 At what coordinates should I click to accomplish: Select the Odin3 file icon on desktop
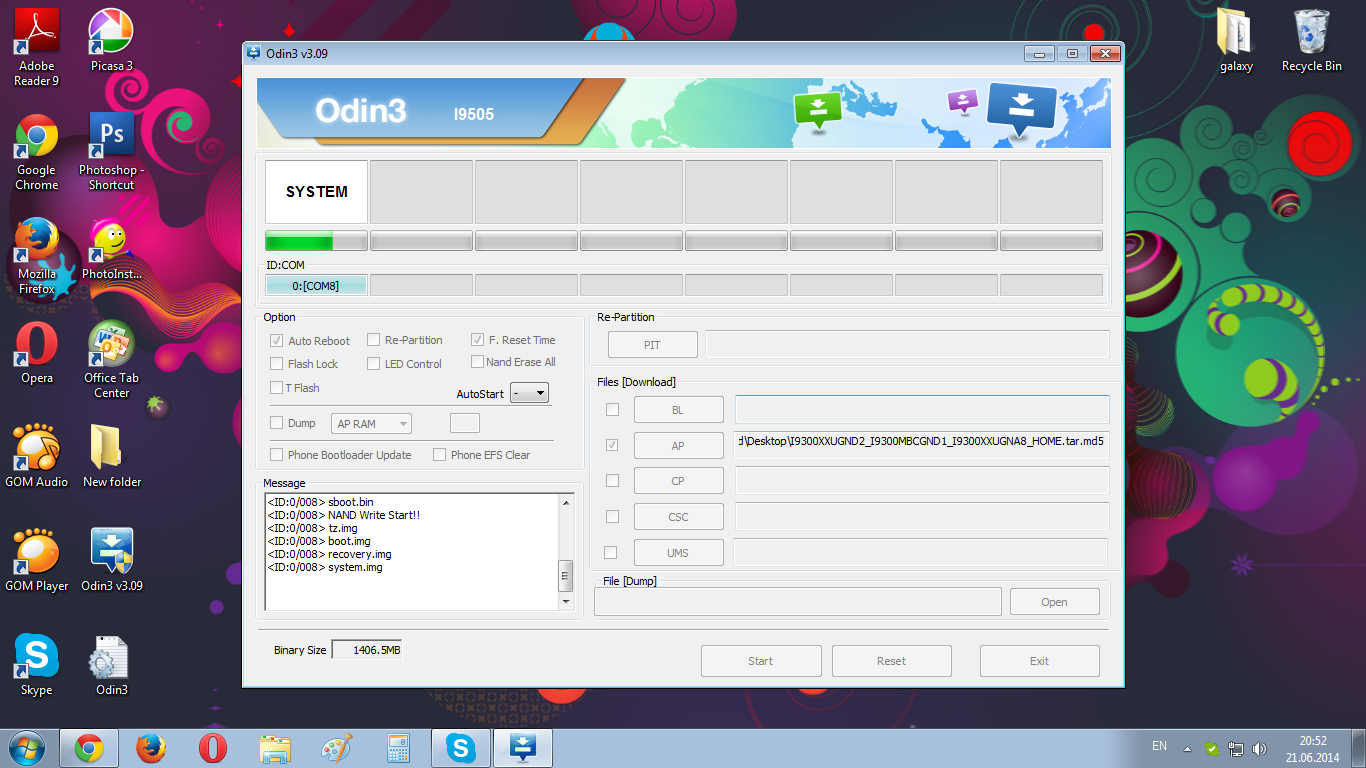[112, 665]
